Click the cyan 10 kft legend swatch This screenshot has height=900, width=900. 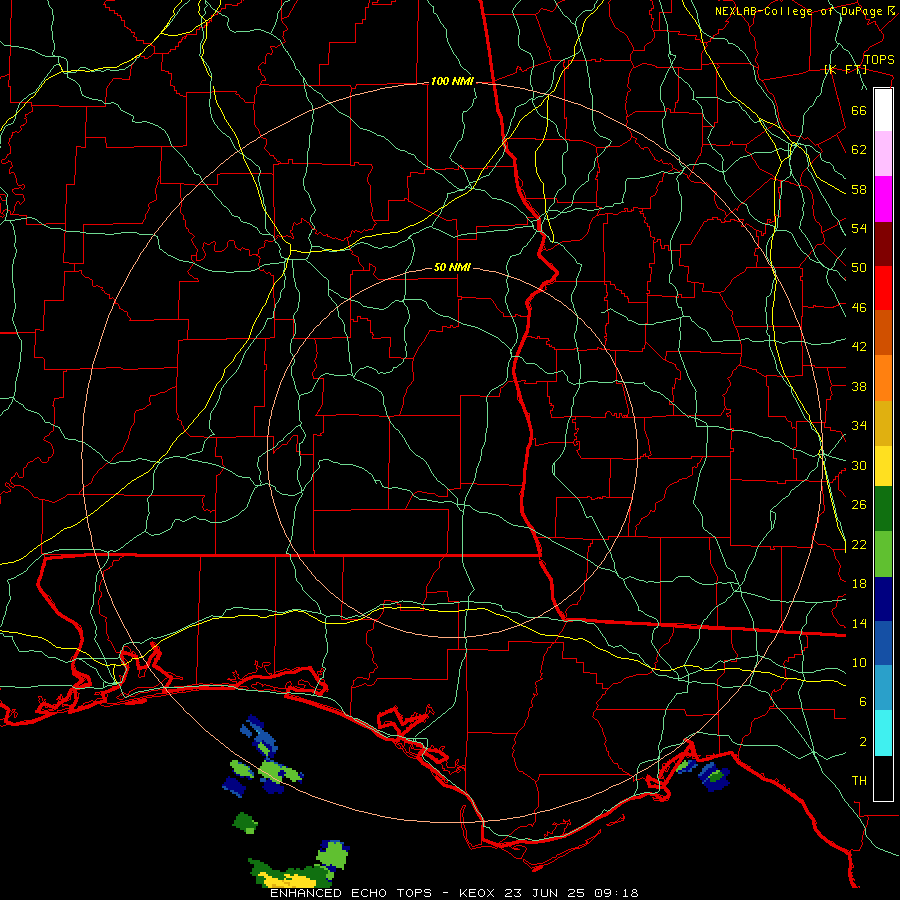[883, 732]
